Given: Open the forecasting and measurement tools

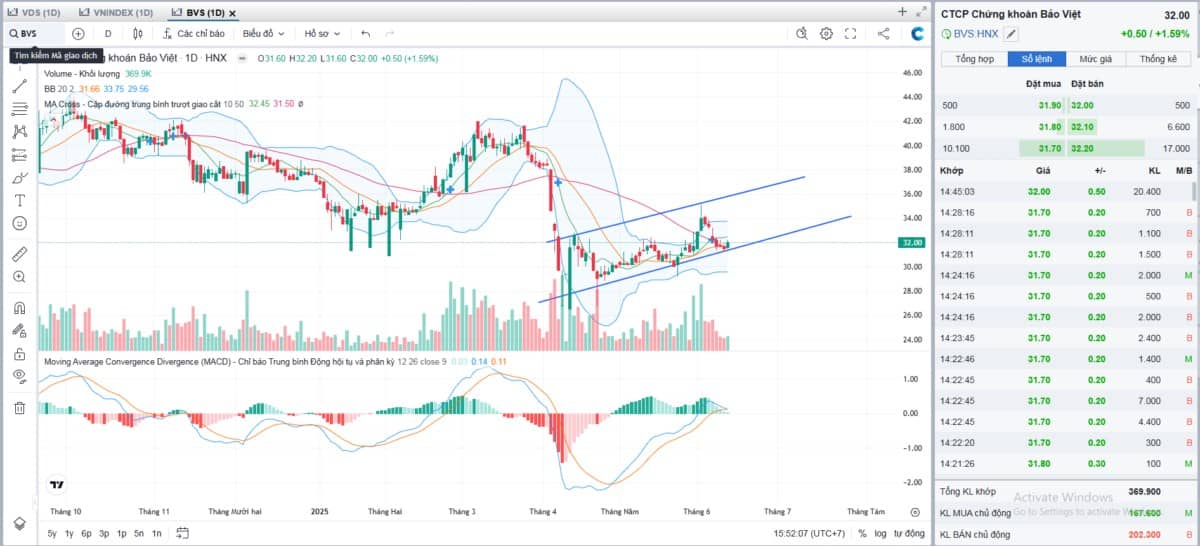Looking at the screenshot, I should tap(19, 154).
